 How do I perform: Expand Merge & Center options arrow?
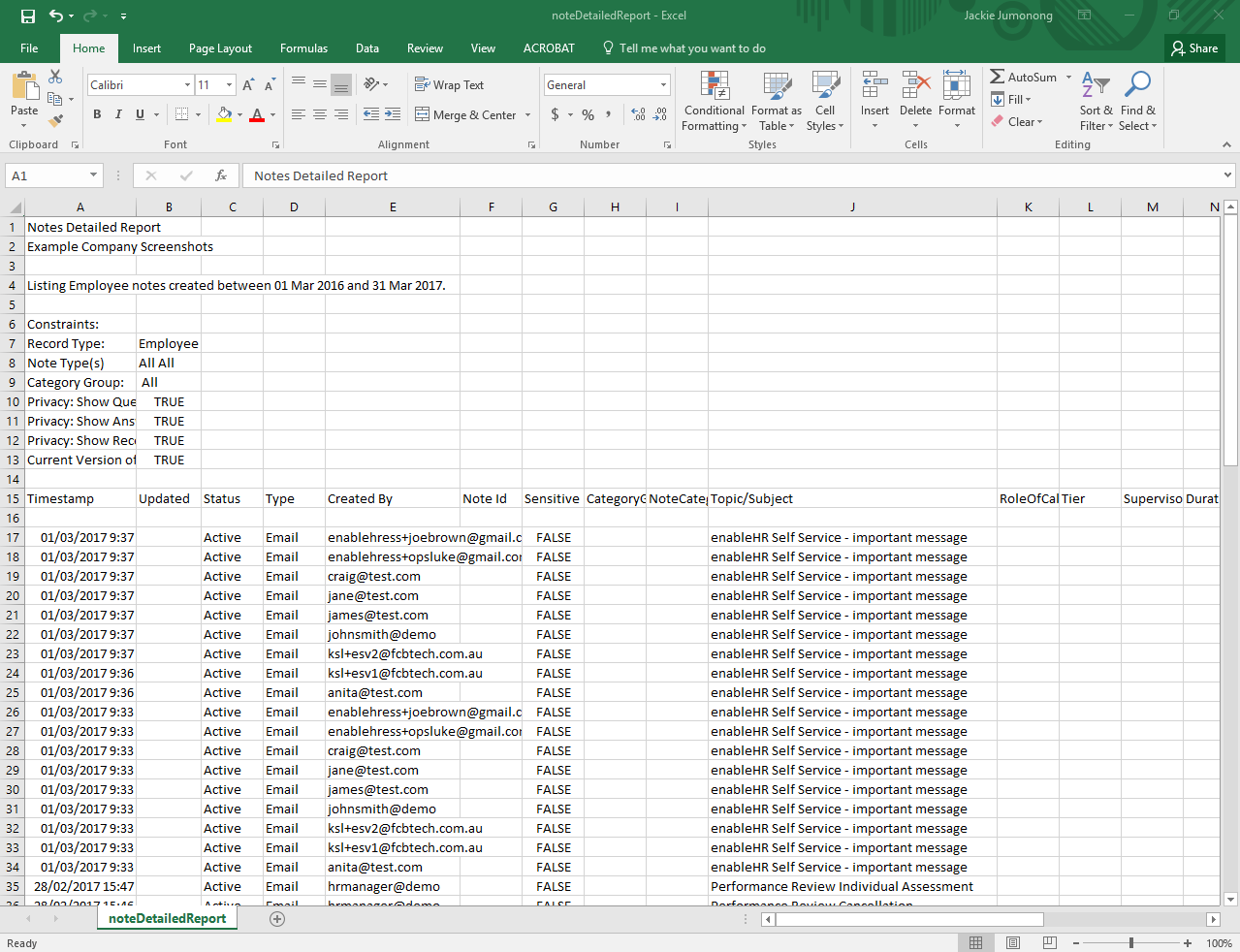pyautogui.click(x=528, y=115)
